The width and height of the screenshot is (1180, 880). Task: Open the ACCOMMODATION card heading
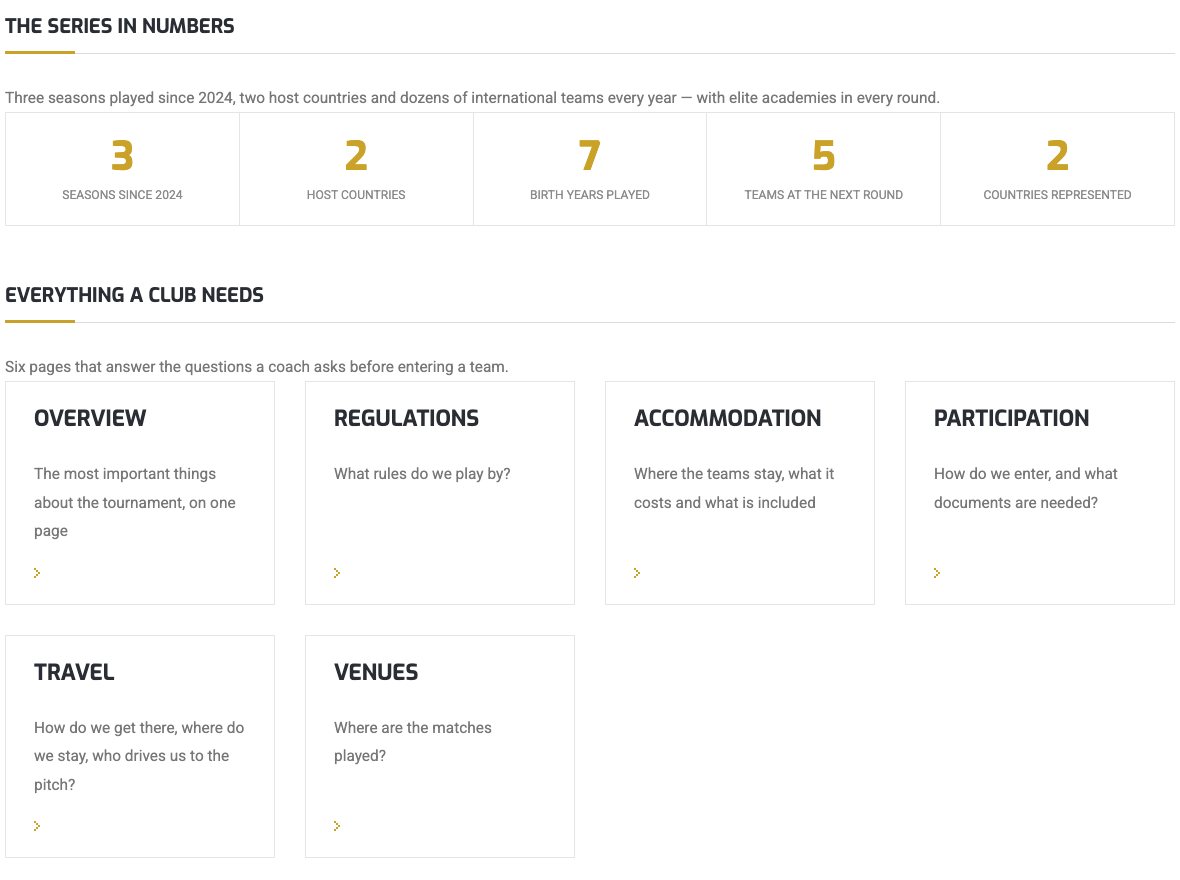click(728, 418)
